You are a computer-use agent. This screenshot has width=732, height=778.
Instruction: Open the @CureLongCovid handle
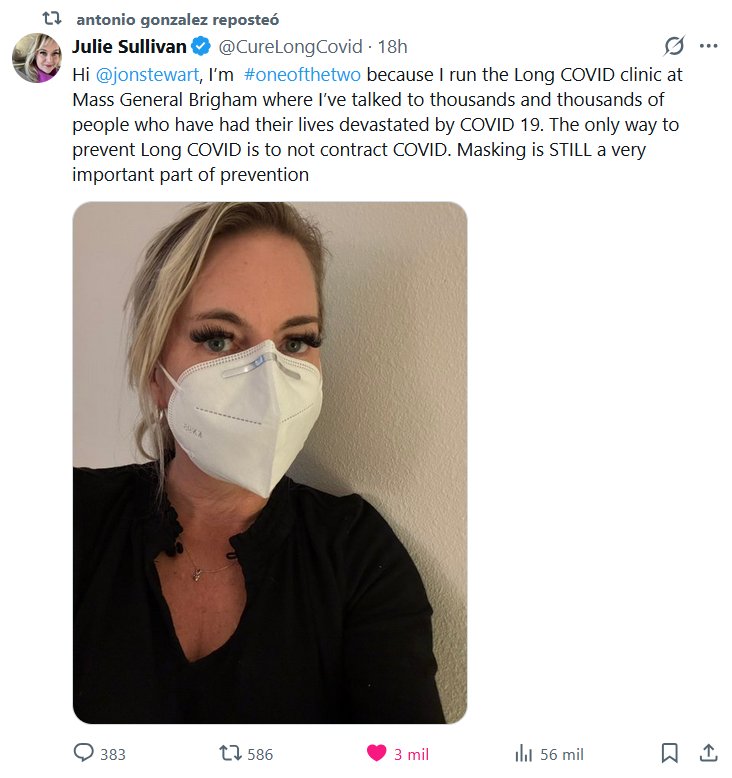coord(290,47)
